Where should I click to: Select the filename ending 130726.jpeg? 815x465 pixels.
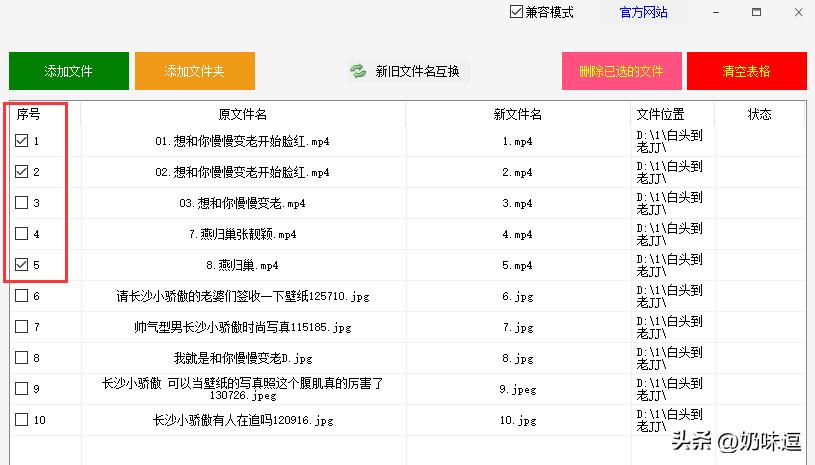243,389
